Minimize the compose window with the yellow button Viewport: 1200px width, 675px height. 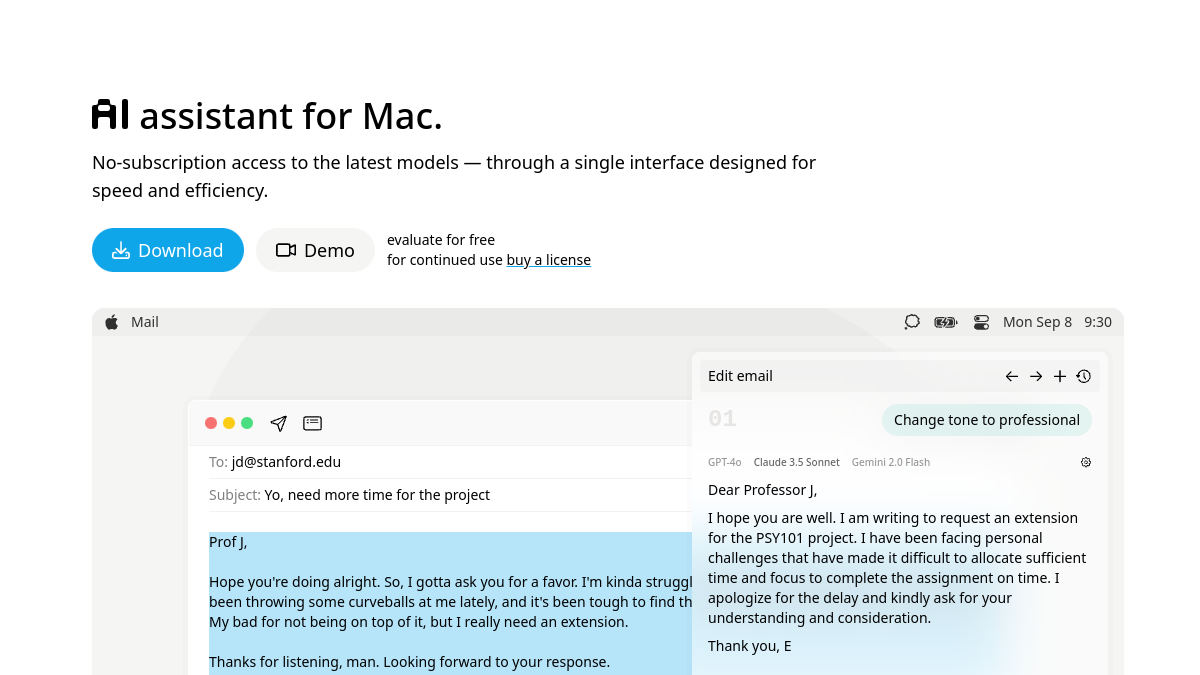(x=229, y=423)
